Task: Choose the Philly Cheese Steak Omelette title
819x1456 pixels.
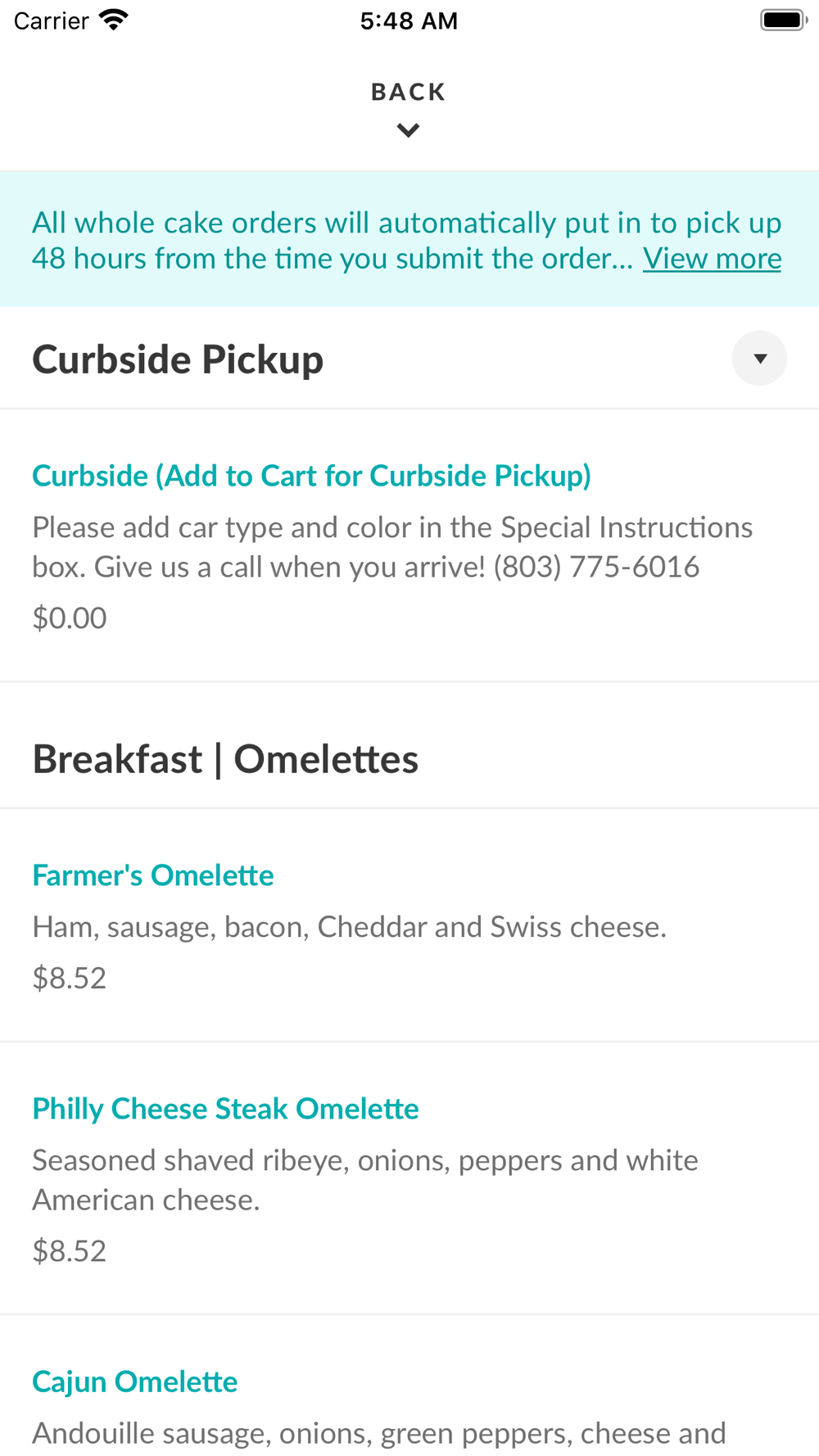Action: coord(225,1109)
